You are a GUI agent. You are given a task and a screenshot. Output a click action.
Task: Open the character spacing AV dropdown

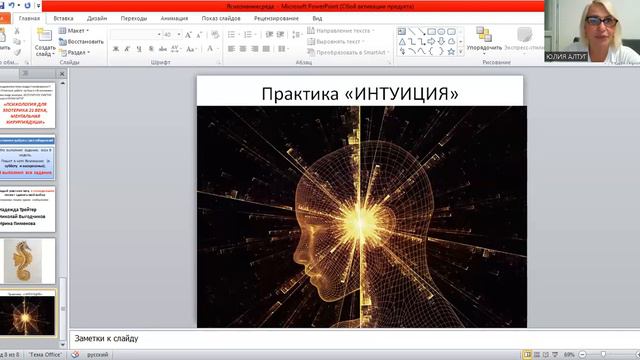(176, 49)
